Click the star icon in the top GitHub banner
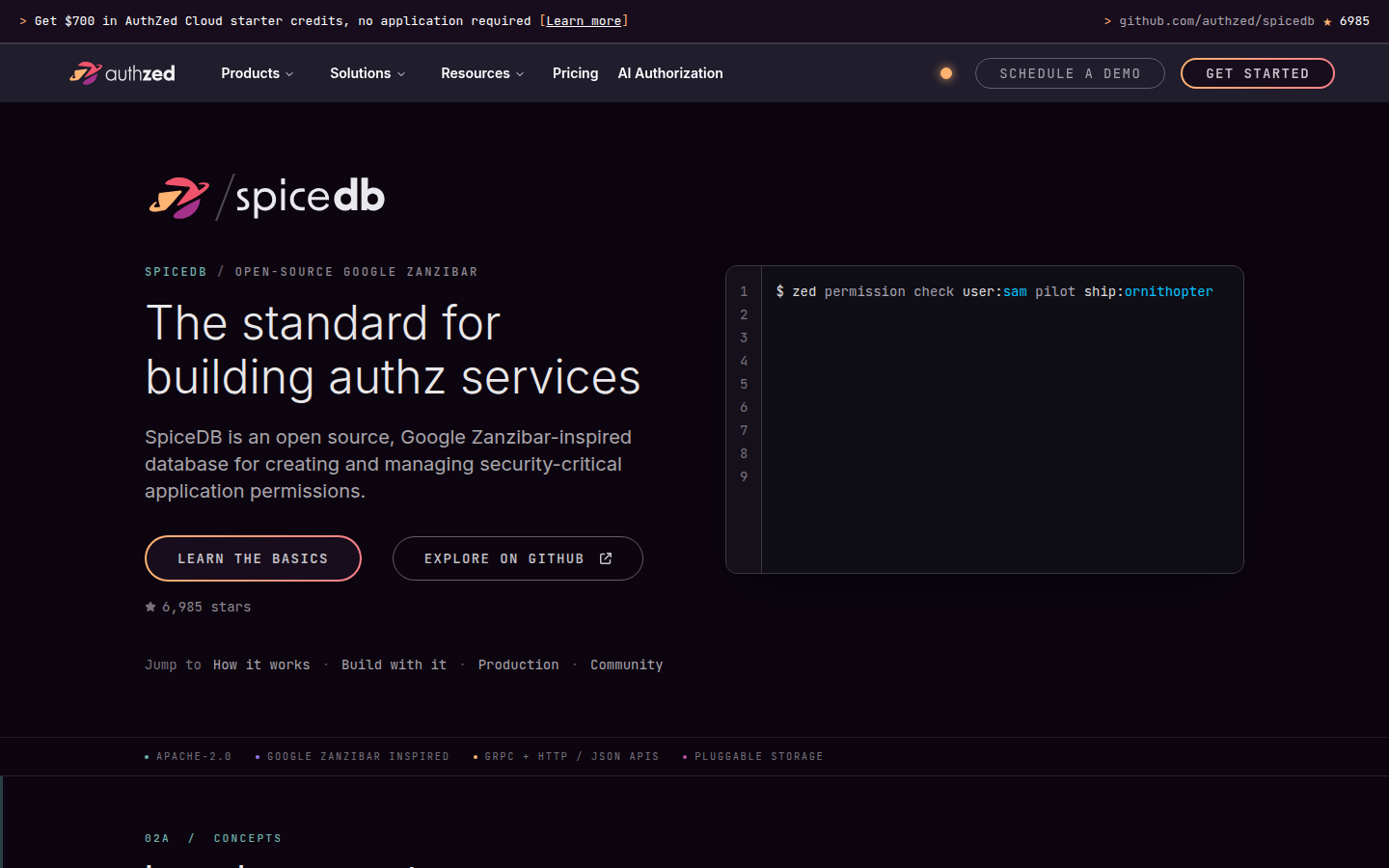The image size is (1389, 868). [1327, 21]
